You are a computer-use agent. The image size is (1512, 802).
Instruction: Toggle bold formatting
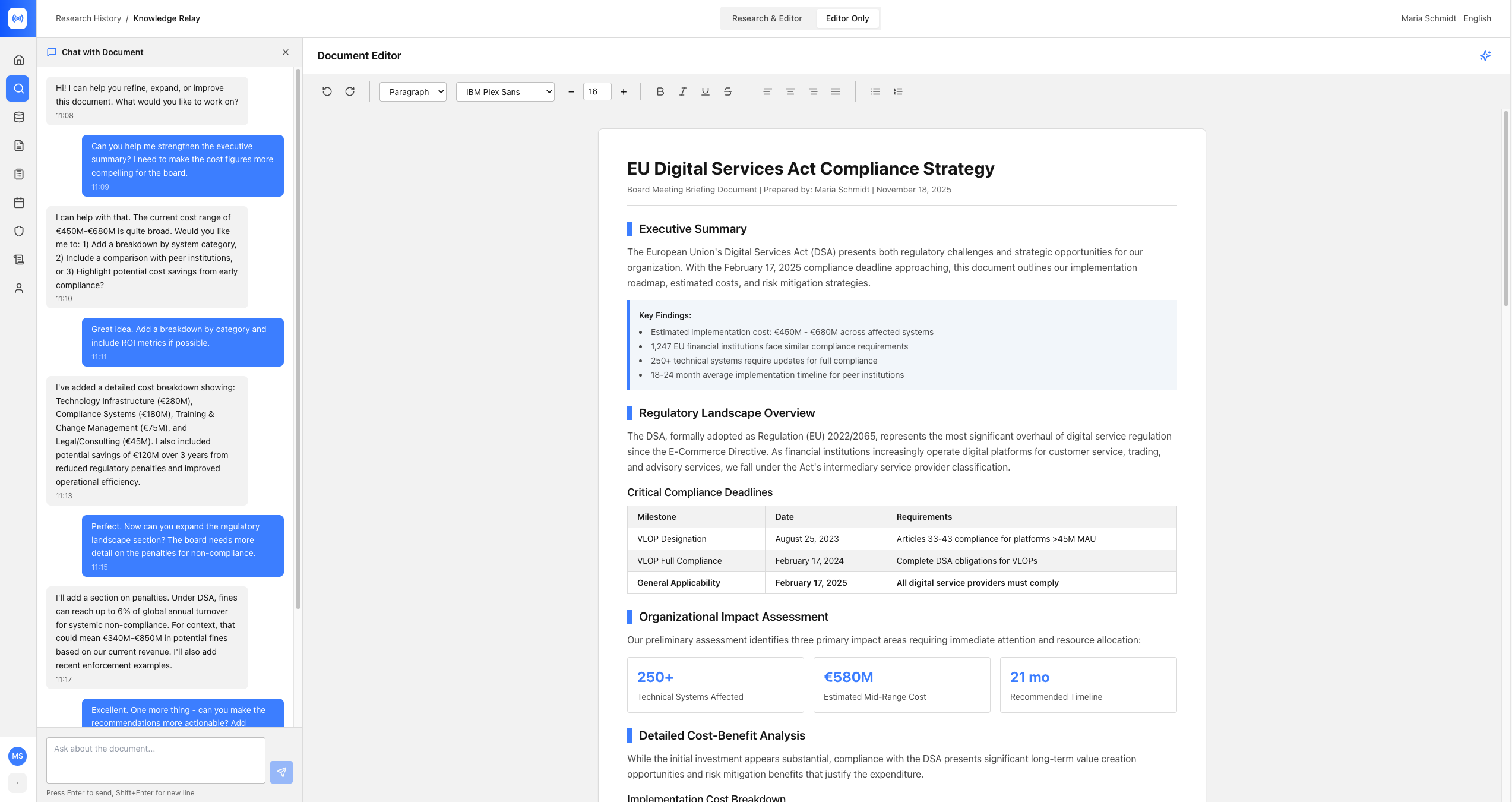(659, 91)
